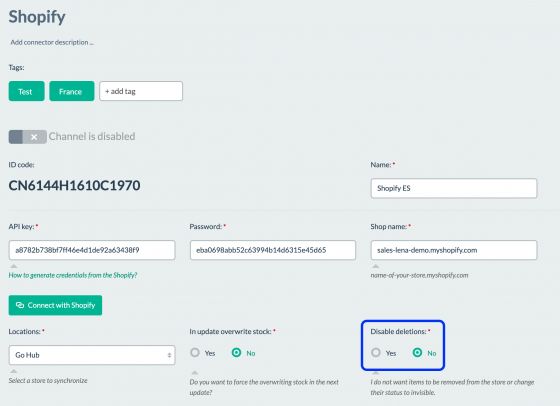This screenshot has height=406, width=560.
Task: Click the Test tag
Action: click(x=26, y=91)
